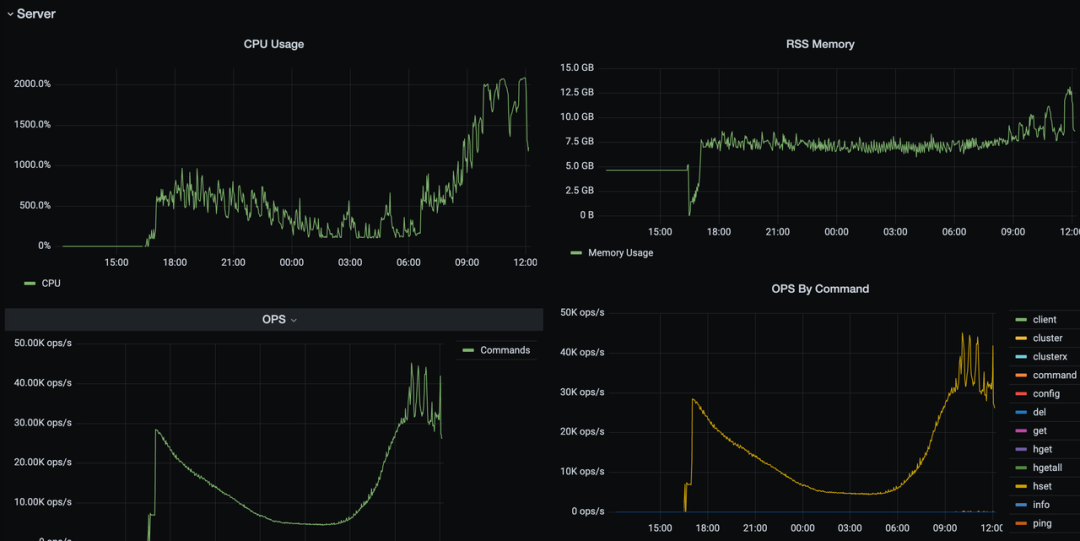Show only the hset series
The width and height of the screenshot is (1080, 541).
click(1042, 487)
